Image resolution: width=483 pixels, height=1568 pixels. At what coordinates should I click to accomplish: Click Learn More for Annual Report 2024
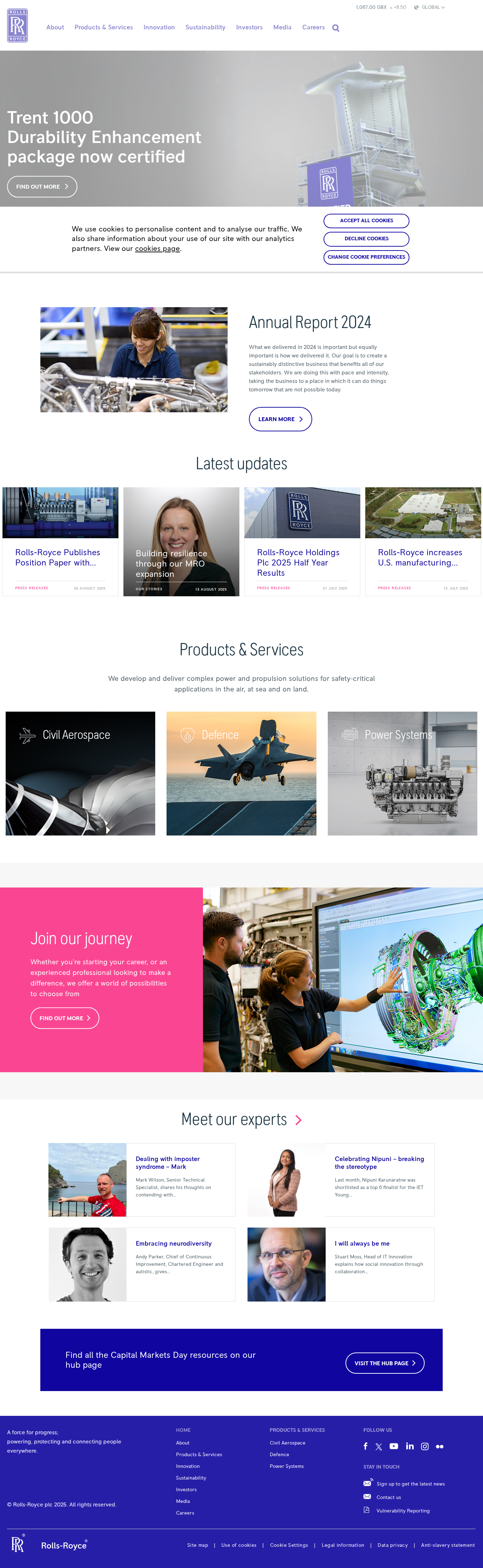click(x=280, y=419)
